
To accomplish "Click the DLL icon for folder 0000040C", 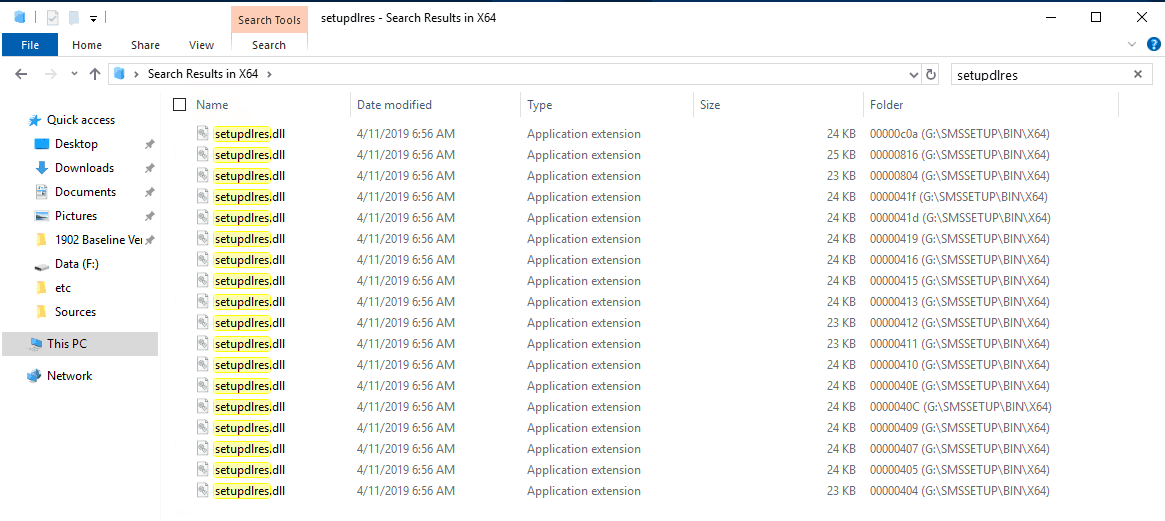I will click(x=204, y=407).
